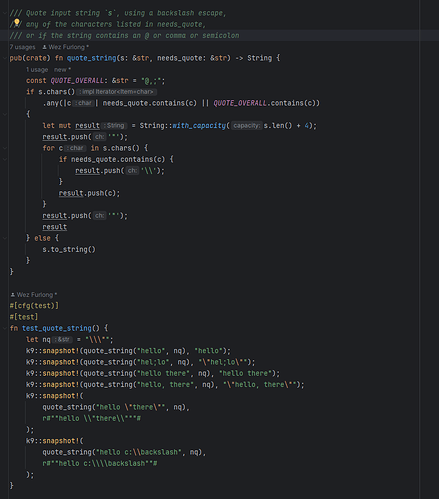This screenshot has width=439, height=499.
Task: Click the #[cfg(test)] attribute
Action: click(x=34, y=306)
